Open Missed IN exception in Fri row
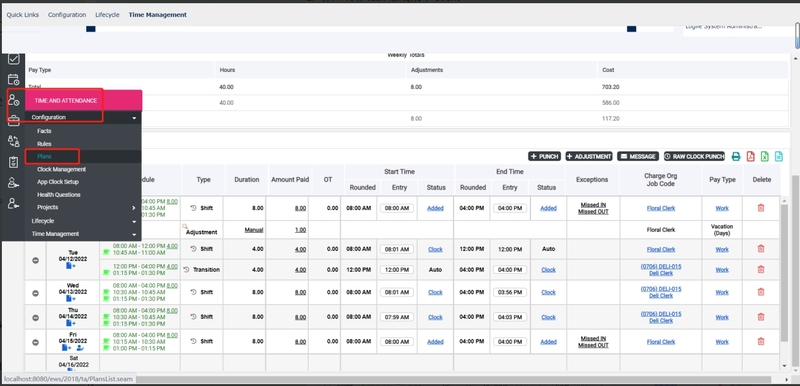Image resolution: width=800 pixels, height=386 pixels. coord(593,339)
